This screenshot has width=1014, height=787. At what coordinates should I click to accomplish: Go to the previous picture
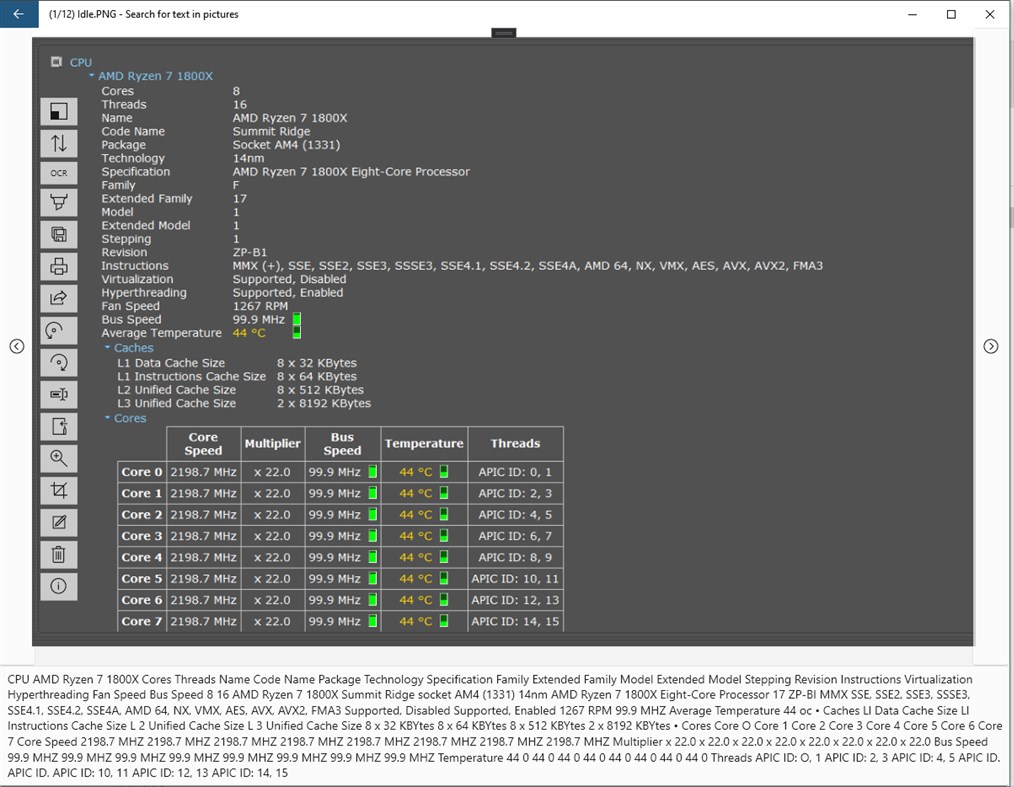pos(17,347)
